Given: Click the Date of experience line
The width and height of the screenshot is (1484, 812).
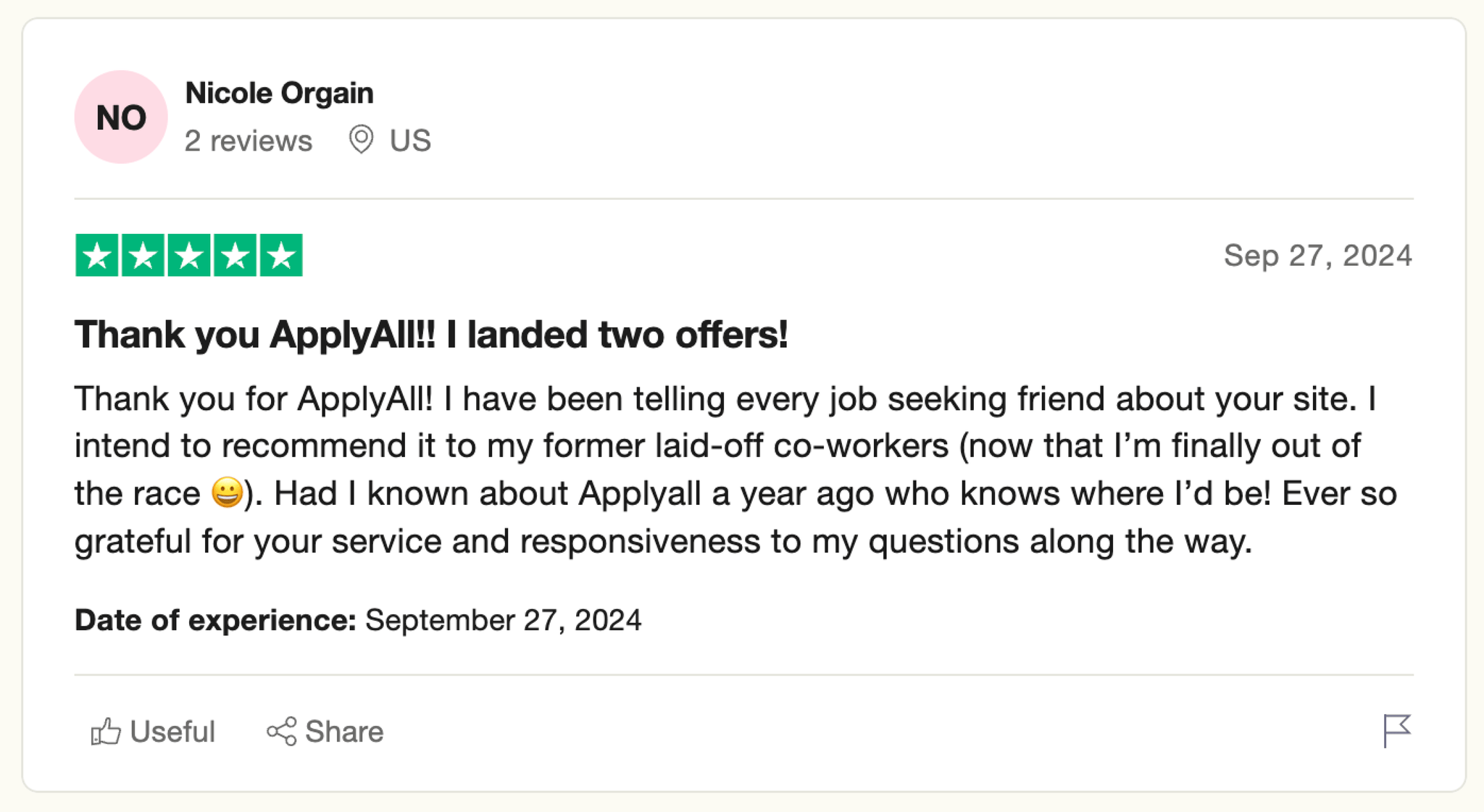Looking at the screenshot, I should 358,620.
